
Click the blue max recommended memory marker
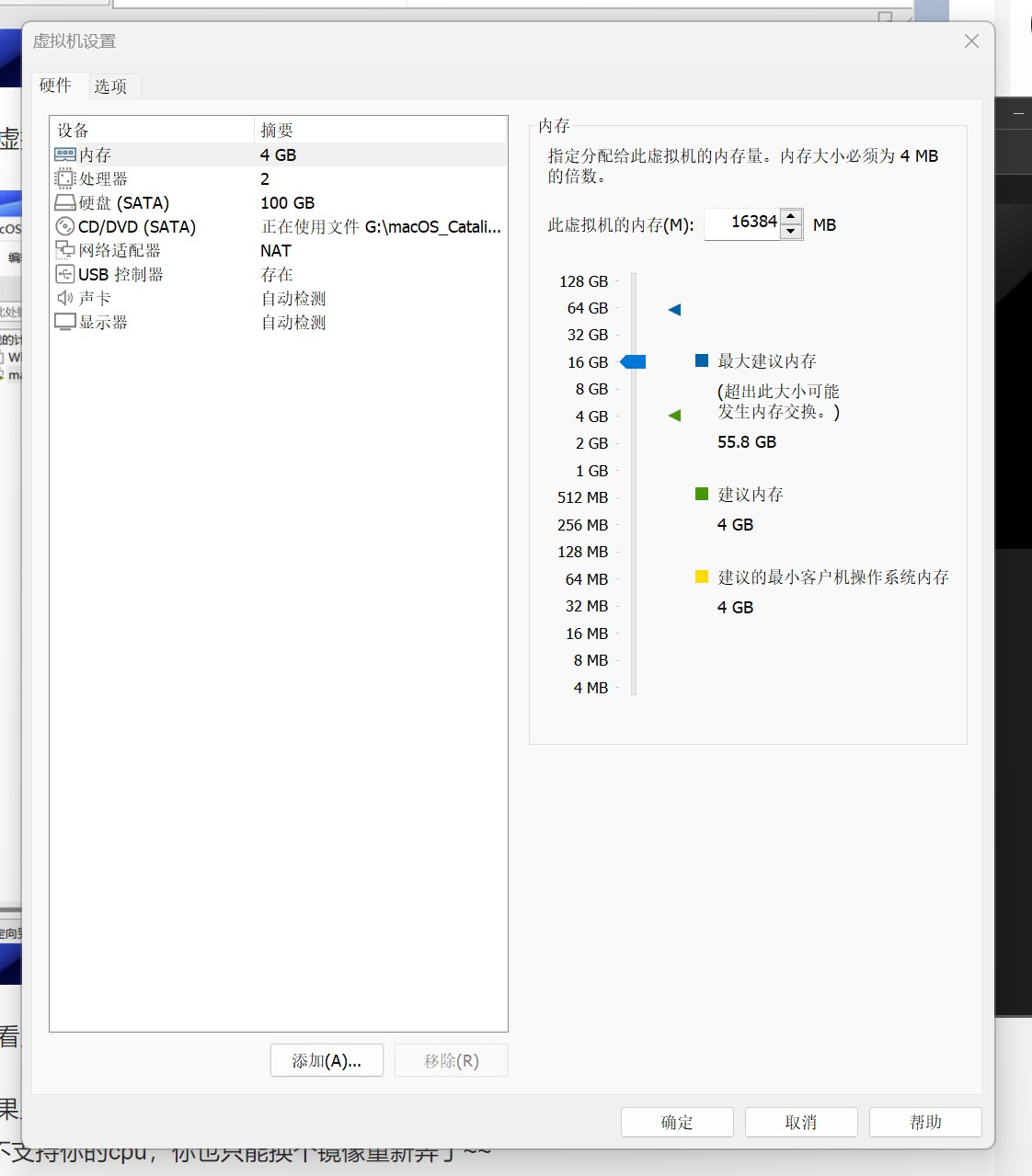(x=674, y=310)
